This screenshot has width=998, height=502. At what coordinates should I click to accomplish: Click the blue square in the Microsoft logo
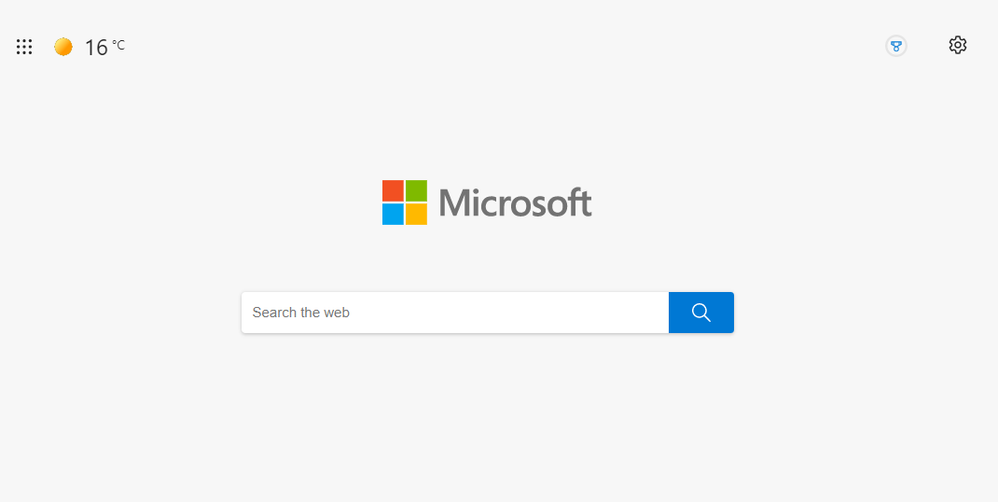pos(393,214)
